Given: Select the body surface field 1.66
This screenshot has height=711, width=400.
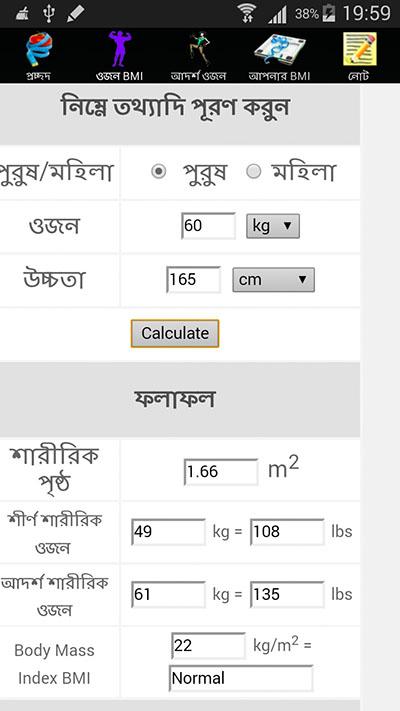Looking at the screenshot, I should click(221, 472).
